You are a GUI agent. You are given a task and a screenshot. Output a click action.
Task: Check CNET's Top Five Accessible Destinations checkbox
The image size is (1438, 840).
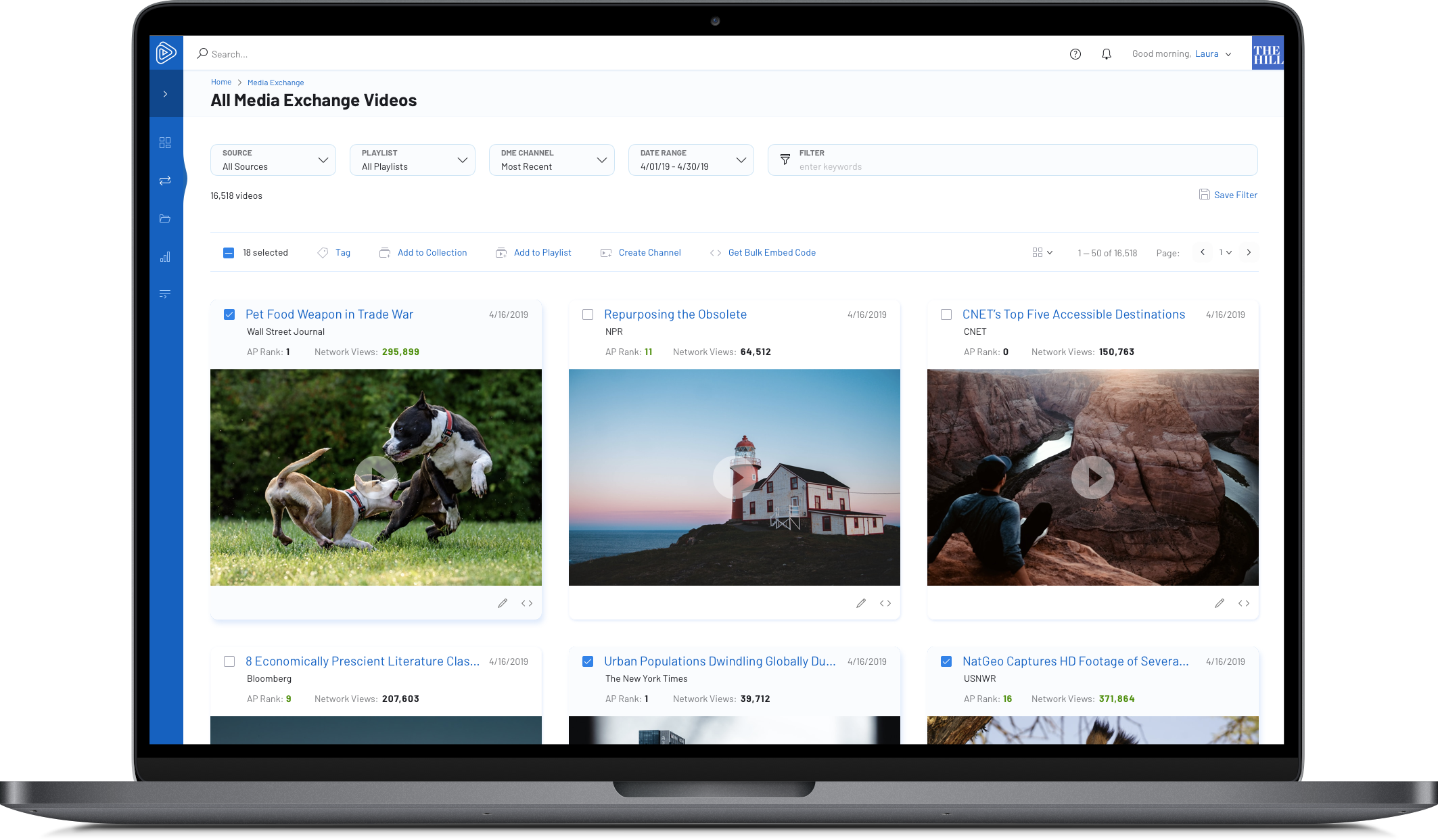[946, 314]
